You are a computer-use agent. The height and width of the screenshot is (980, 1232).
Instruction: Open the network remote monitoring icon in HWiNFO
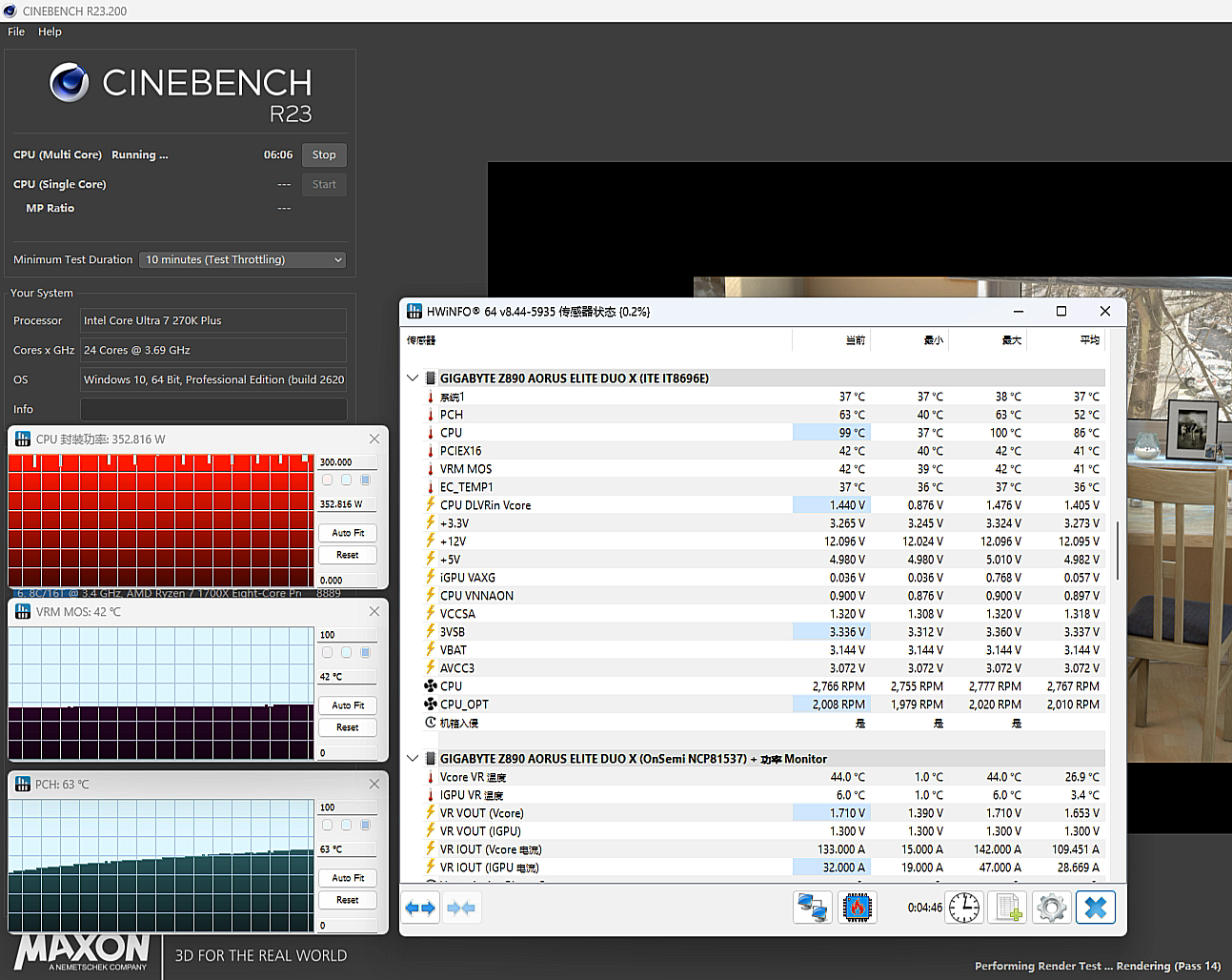[x=812, y=908]
